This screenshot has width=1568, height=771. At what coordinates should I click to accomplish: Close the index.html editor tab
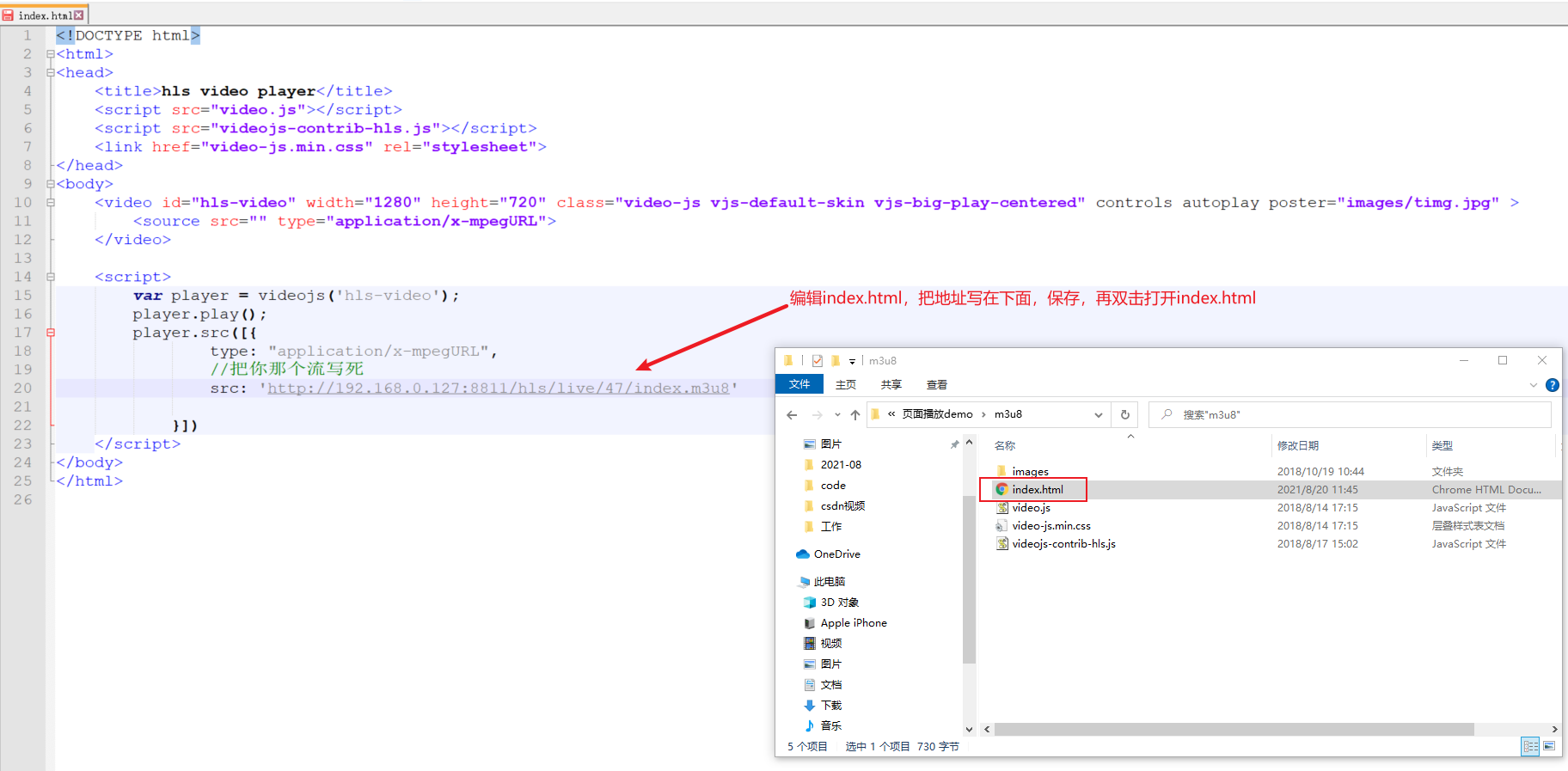(x=79, y=15)
